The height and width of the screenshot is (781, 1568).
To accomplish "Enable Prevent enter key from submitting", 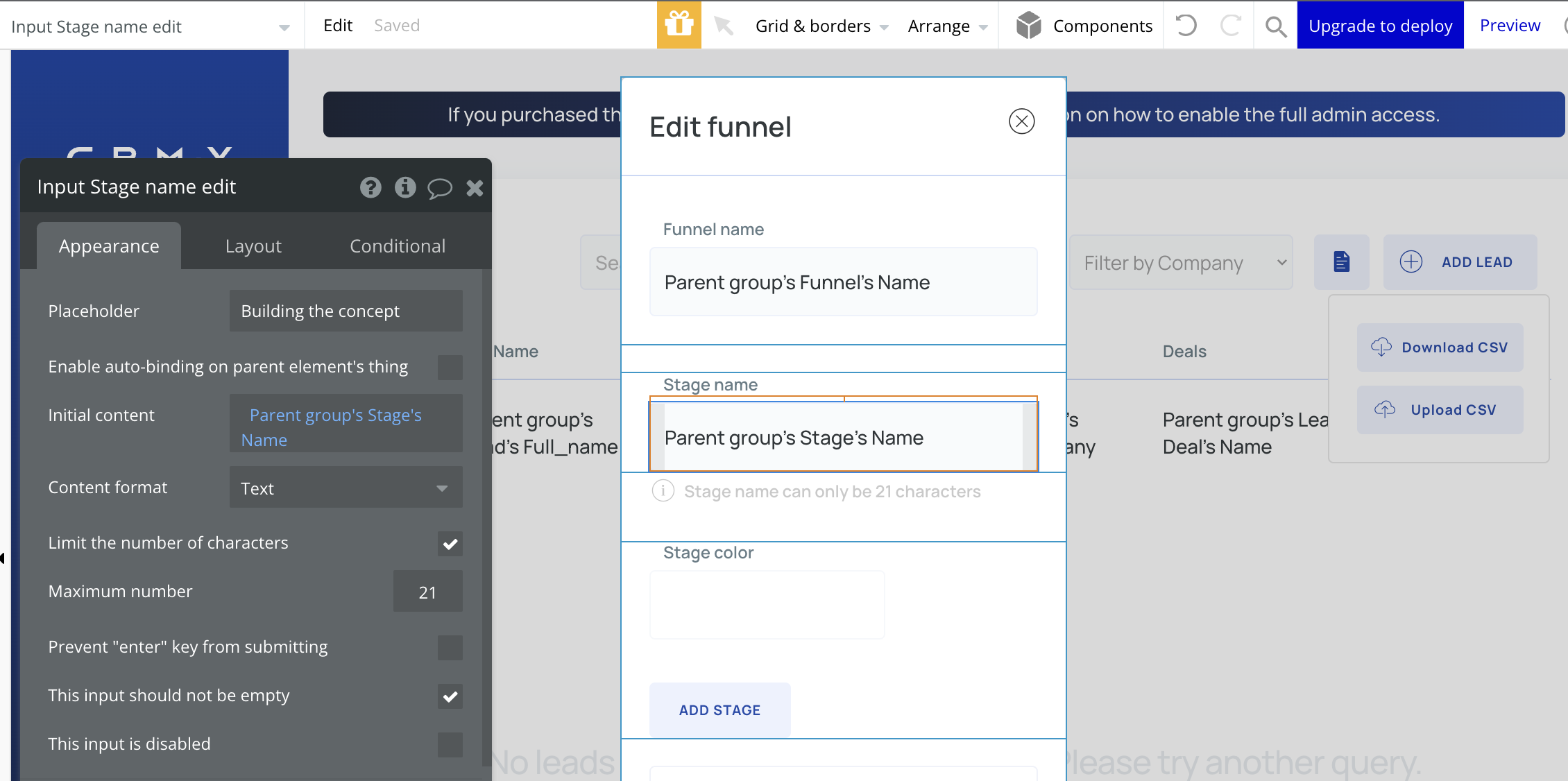I will tap(450, 648).
